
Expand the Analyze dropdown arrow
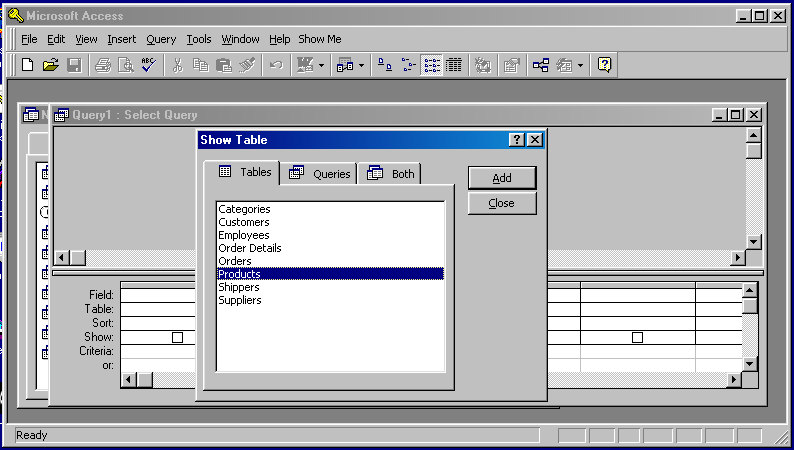361,65
